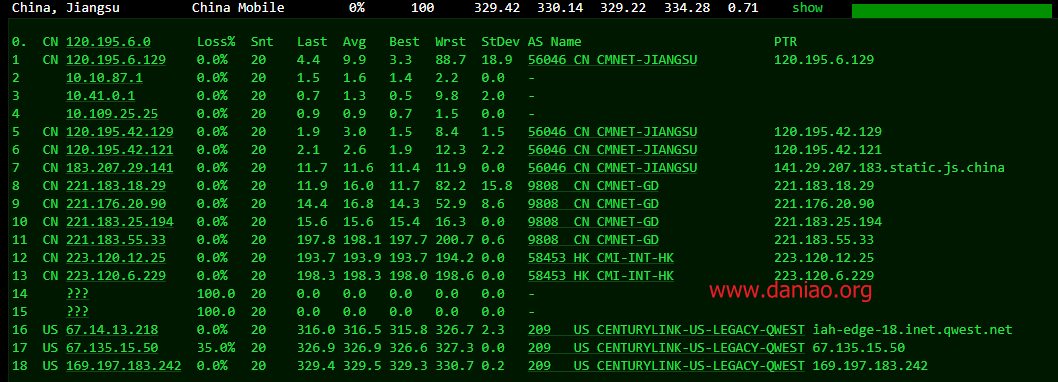Screen dimensions: 1058x382
Task: Open AS link CMNET-GD on hop 11
Action: pyautogui.click(x=594, y=240)
